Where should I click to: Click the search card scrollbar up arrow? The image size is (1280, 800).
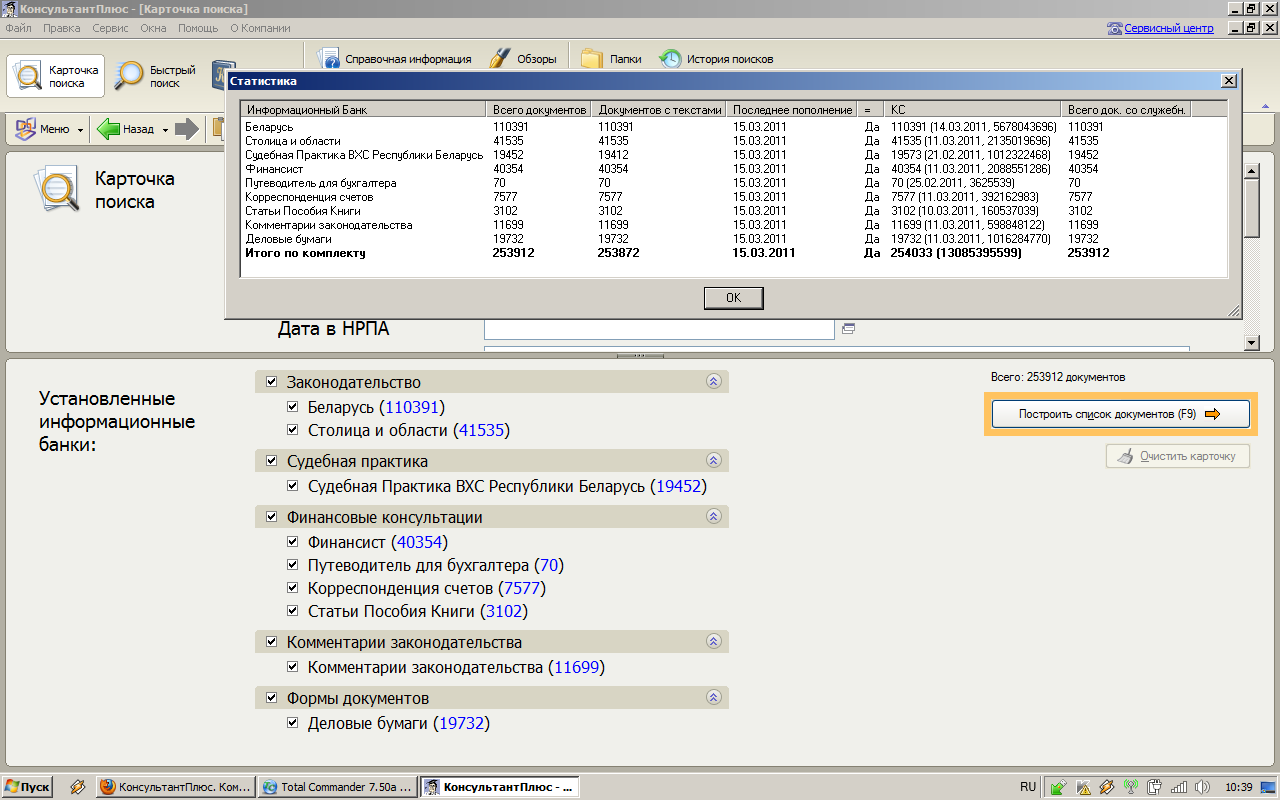(x=1251, y=171)
